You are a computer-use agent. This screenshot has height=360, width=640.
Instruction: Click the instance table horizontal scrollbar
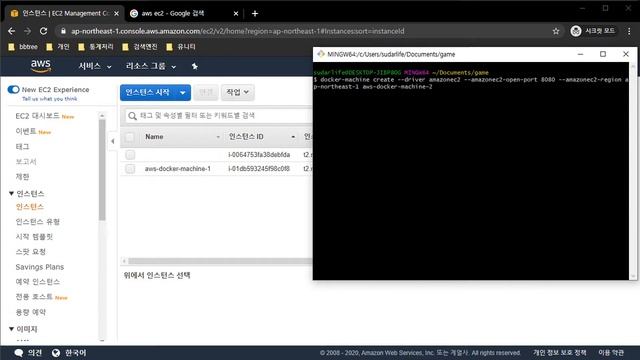[220, 261]
